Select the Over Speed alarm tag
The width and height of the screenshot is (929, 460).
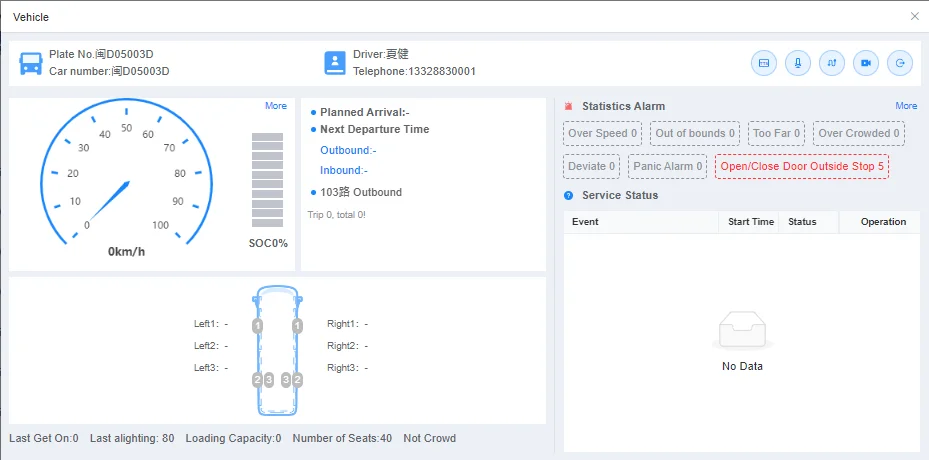tap(603, 133)
